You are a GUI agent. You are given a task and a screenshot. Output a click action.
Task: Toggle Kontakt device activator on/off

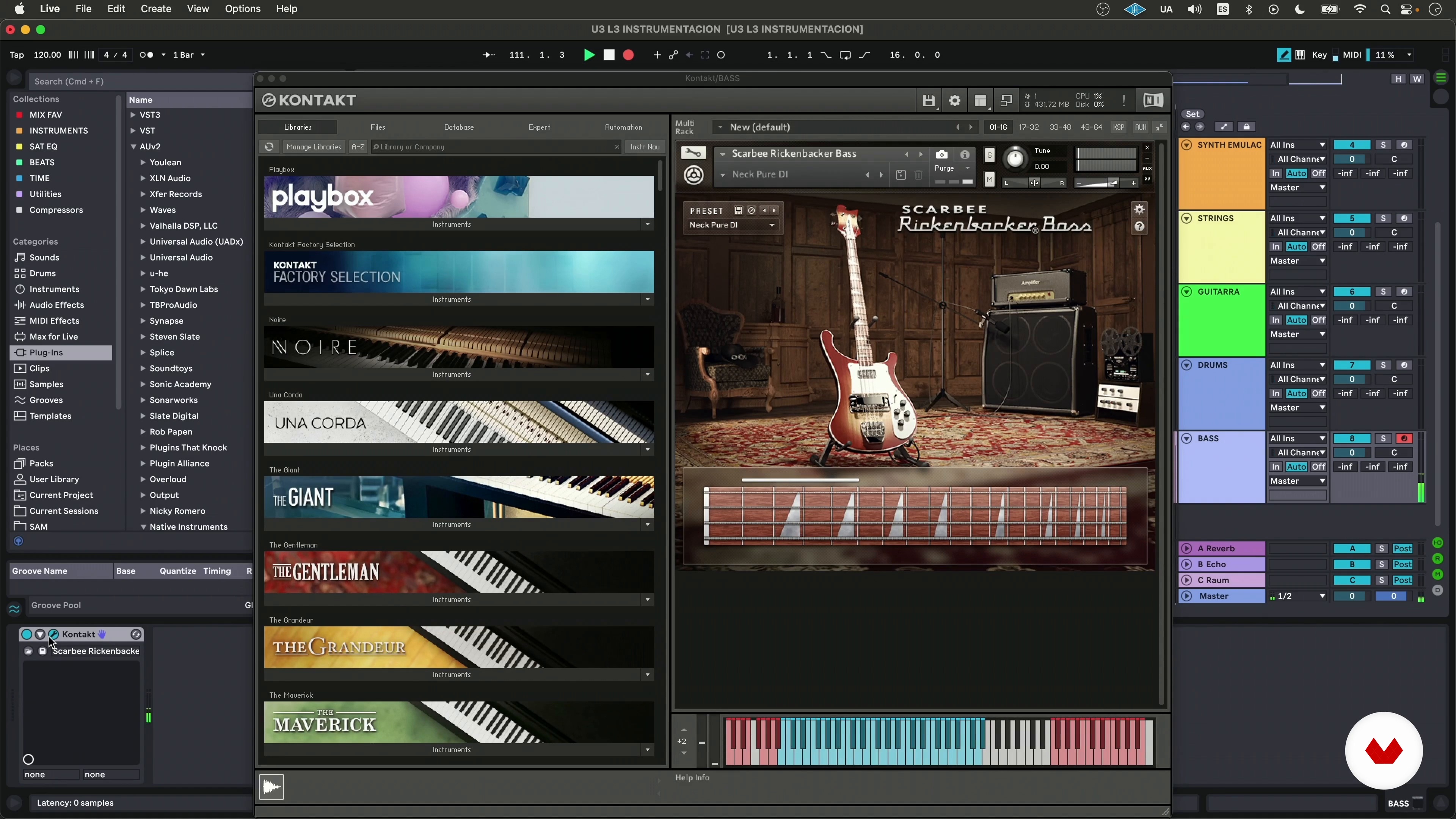click(x=27, y=634)
